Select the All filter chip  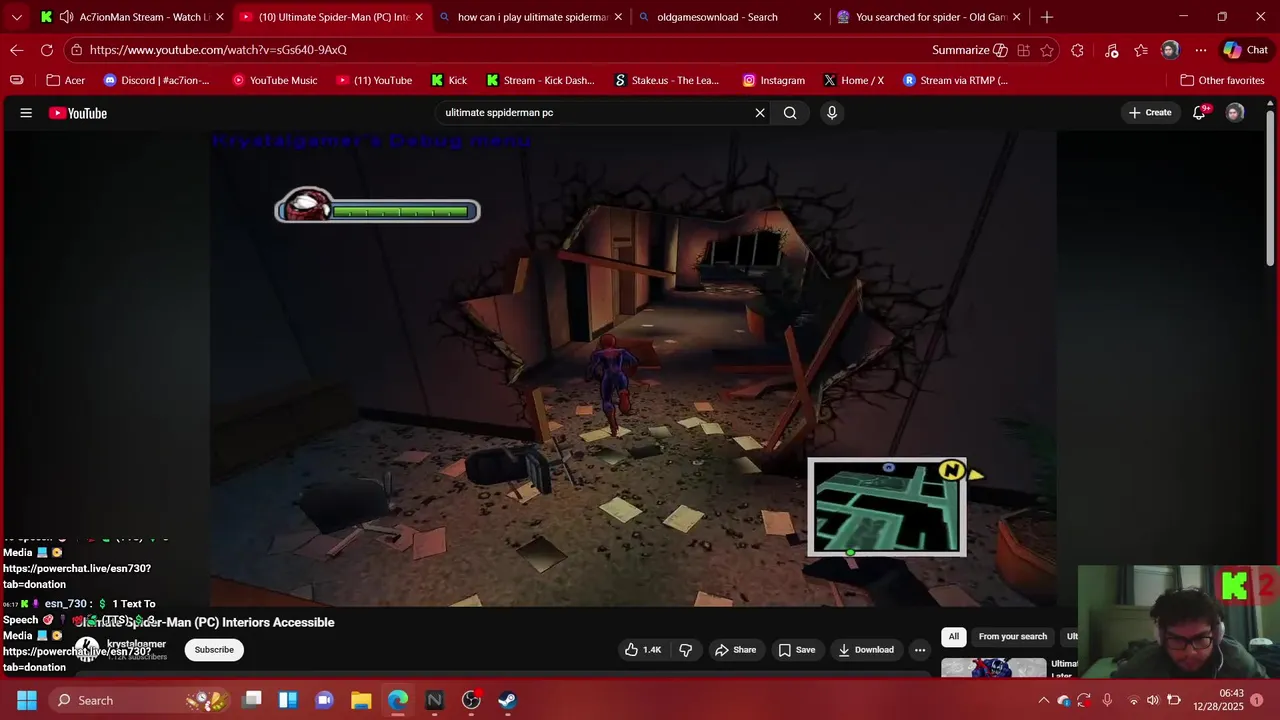(954, 637)
